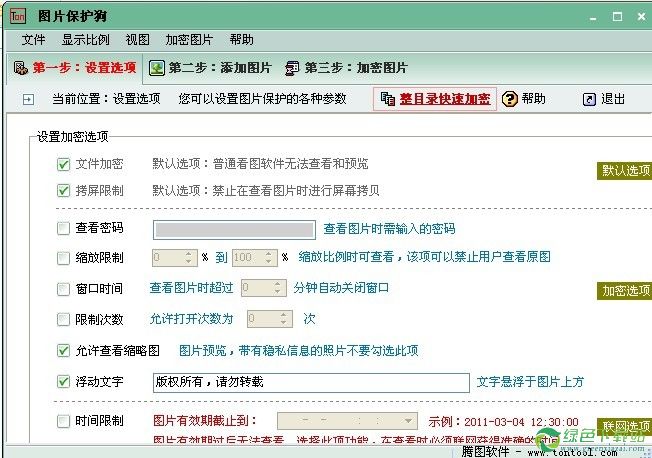Viewport: 652px width, 458px height.
Task: Click the 加密选项 button
Action: coord(625,291)
